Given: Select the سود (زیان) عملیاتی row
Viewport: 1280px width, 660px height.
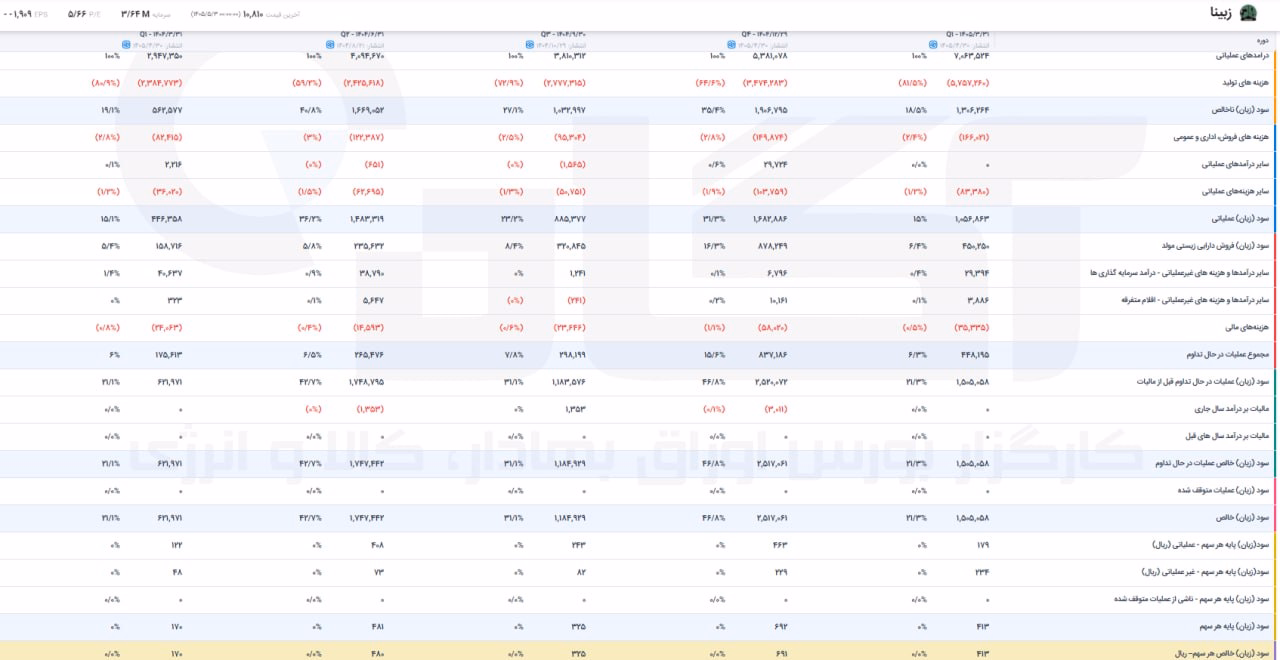Looking at the screenshot, I should 640,219.
